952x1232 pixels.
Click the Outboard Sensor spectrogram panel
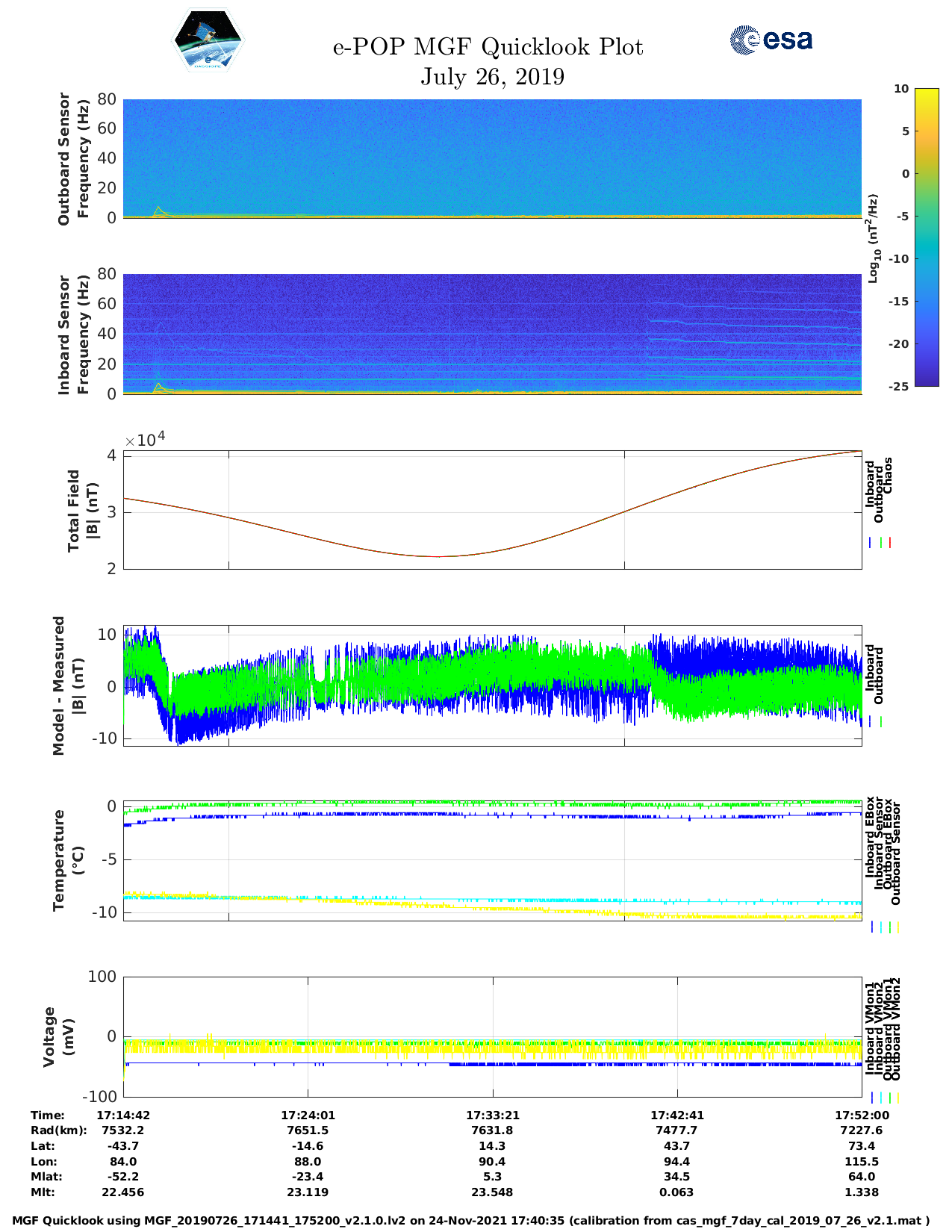click(x=492, y=158)
